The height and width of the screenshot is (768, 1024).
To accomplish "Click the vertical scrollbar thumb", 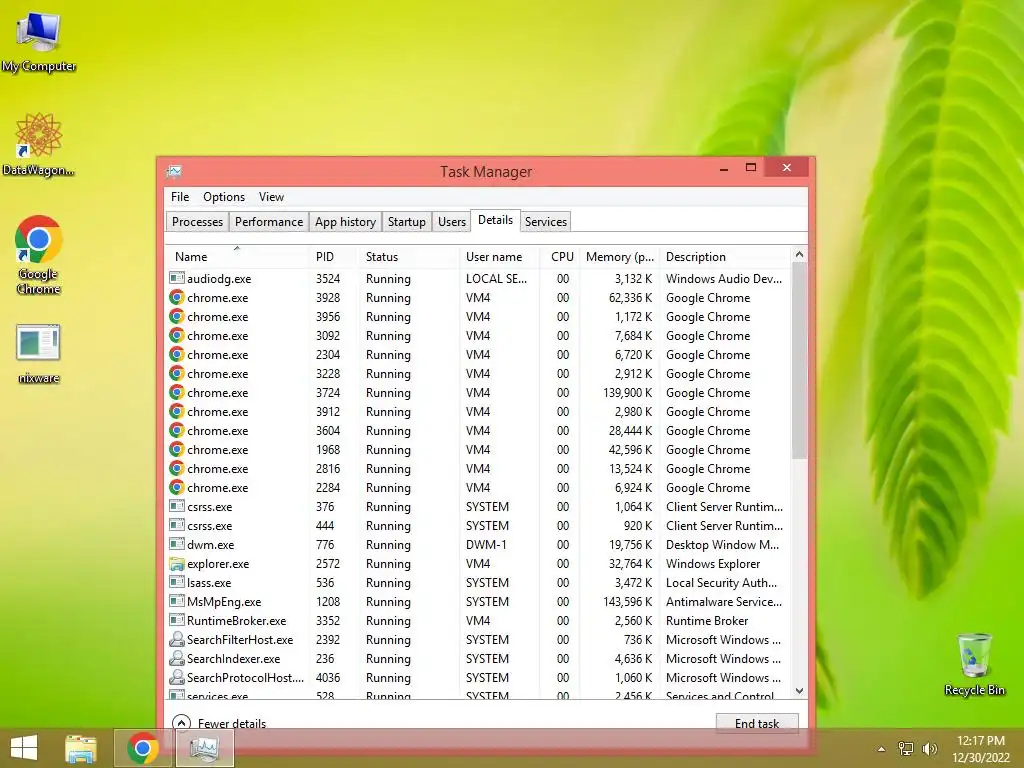I will tap(799, 360).
